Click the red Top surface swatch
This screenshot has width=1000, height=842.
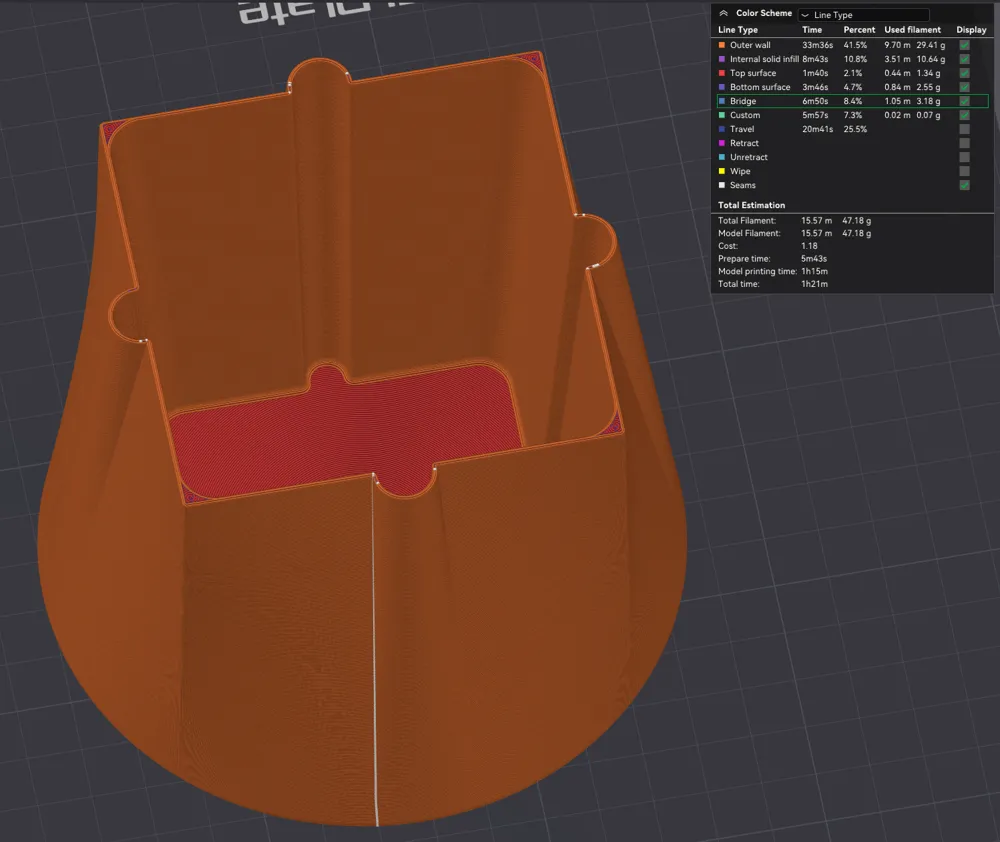(722, 73)
